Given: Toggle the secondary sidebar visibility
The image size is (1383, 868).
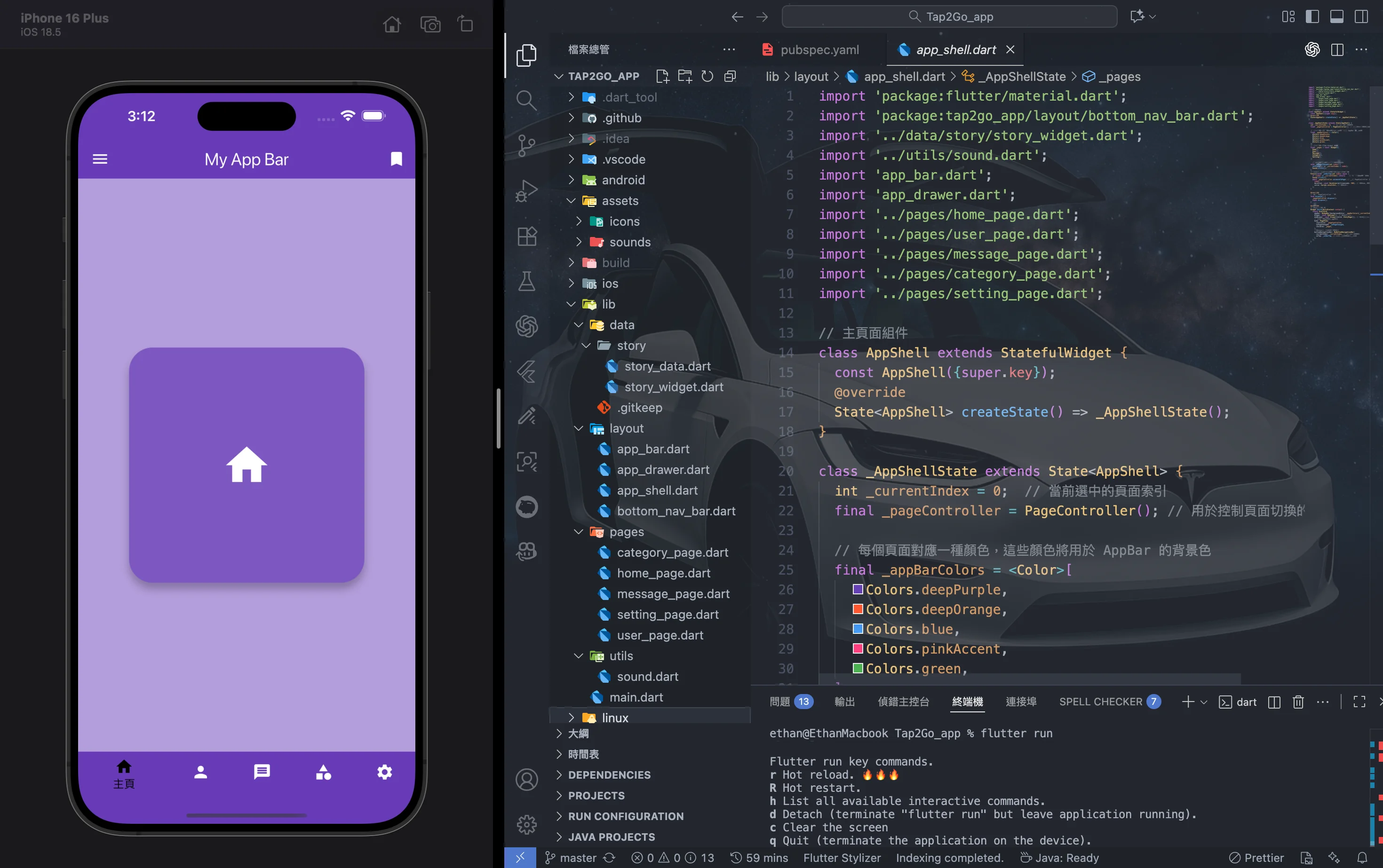Looking at the screenshot, I should [x=1361, y=16].
